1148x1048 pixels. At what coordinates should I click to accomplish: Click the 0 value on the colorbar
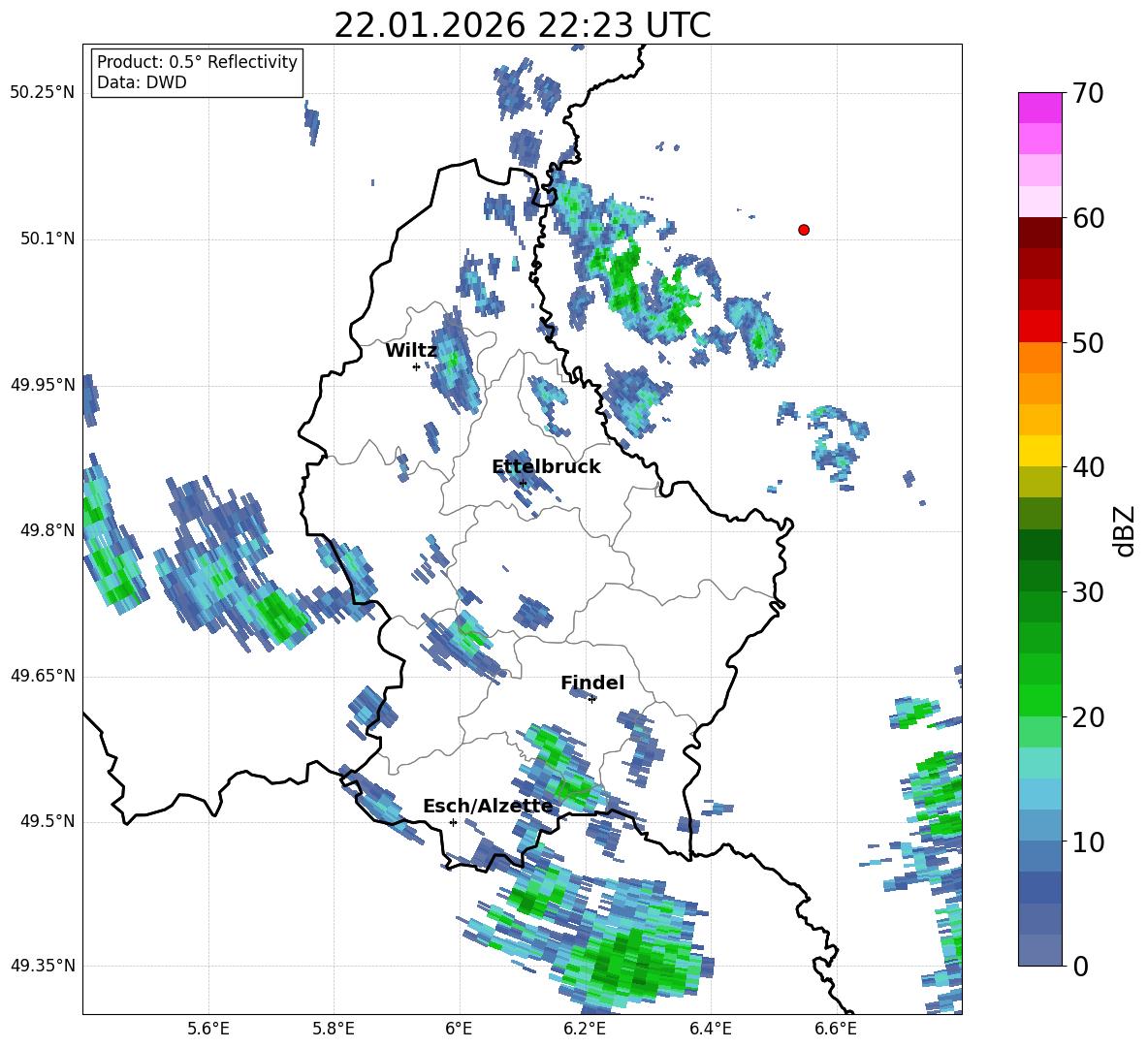point(1079,967)
